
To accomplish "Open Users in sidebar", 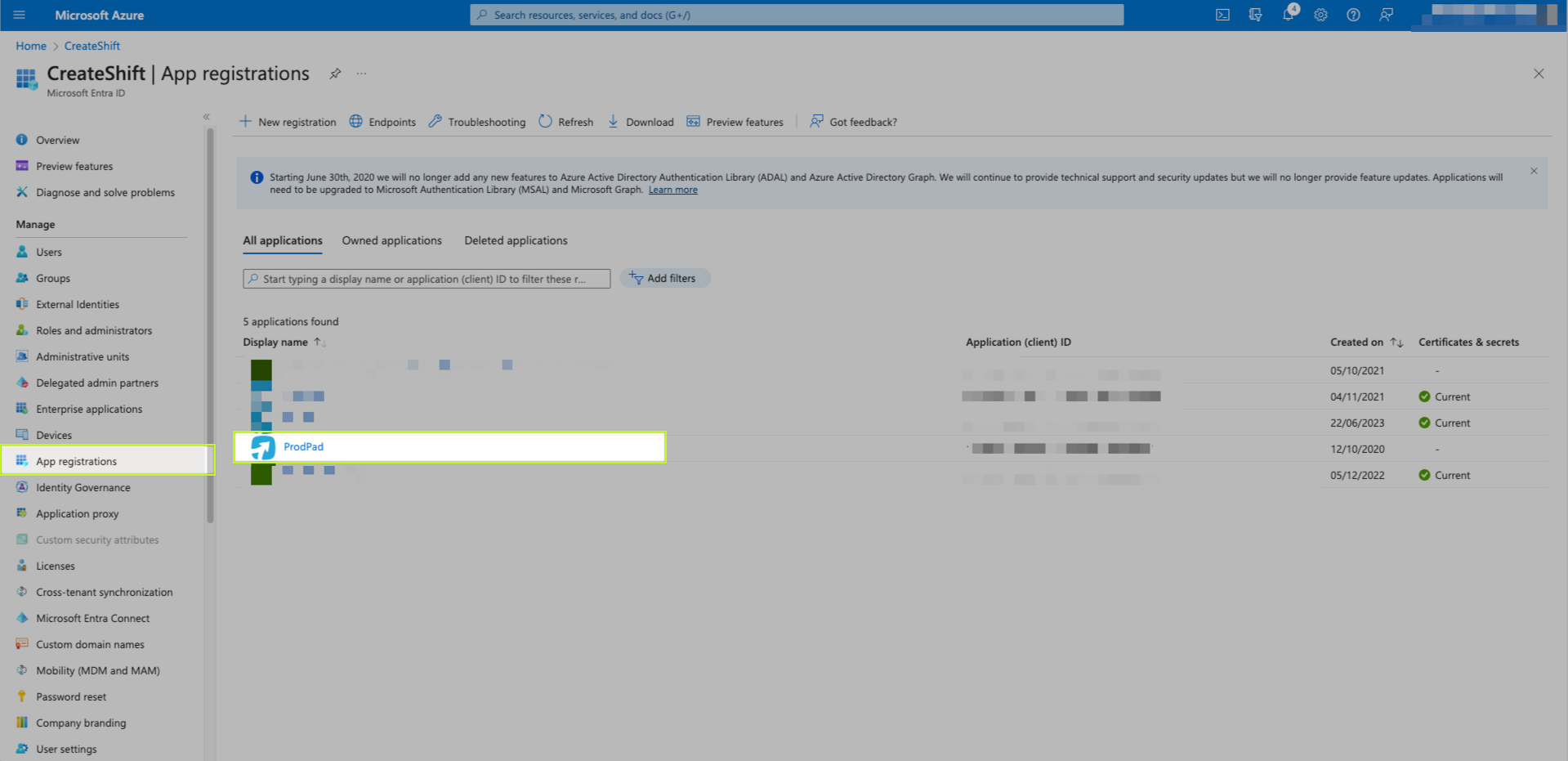I will [48, 252].
